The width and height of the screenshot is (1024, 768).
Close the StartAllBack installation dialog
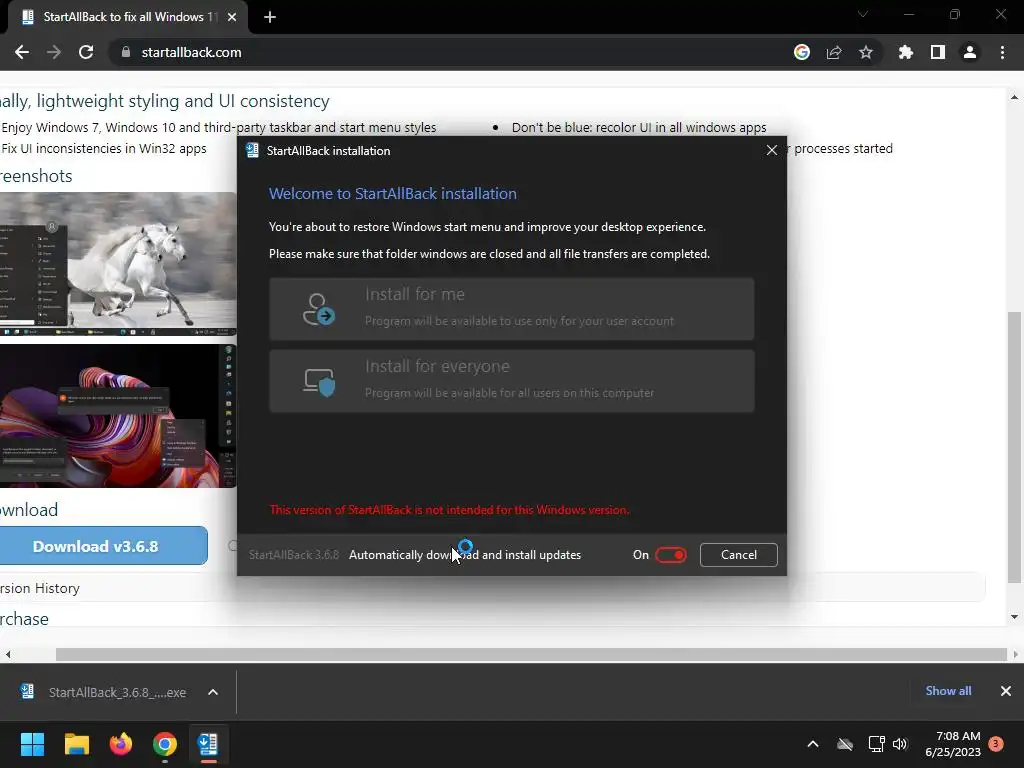pos(772,150)
